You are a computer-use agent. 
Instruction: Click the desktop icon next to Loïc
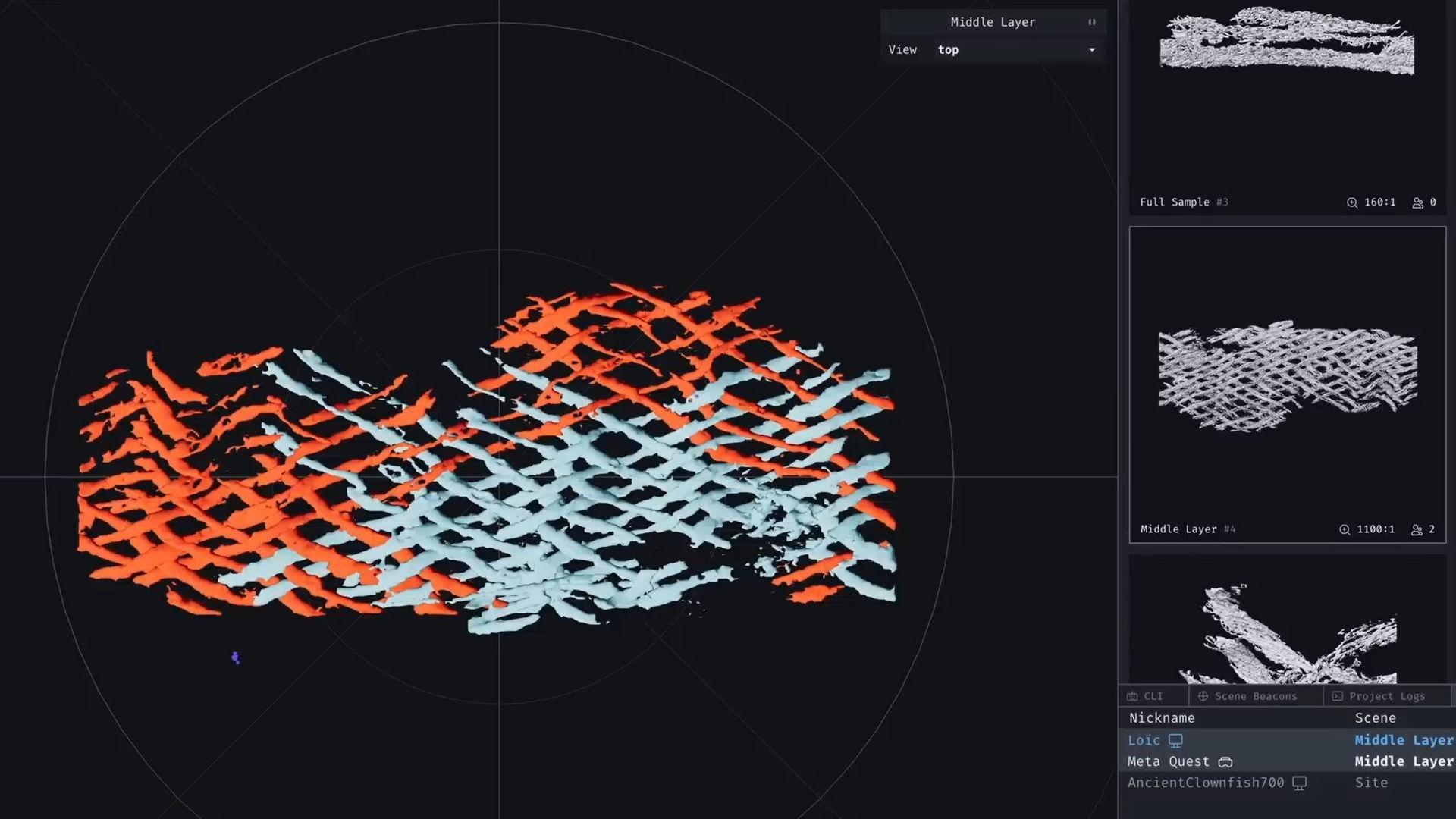pos(1175,740)
